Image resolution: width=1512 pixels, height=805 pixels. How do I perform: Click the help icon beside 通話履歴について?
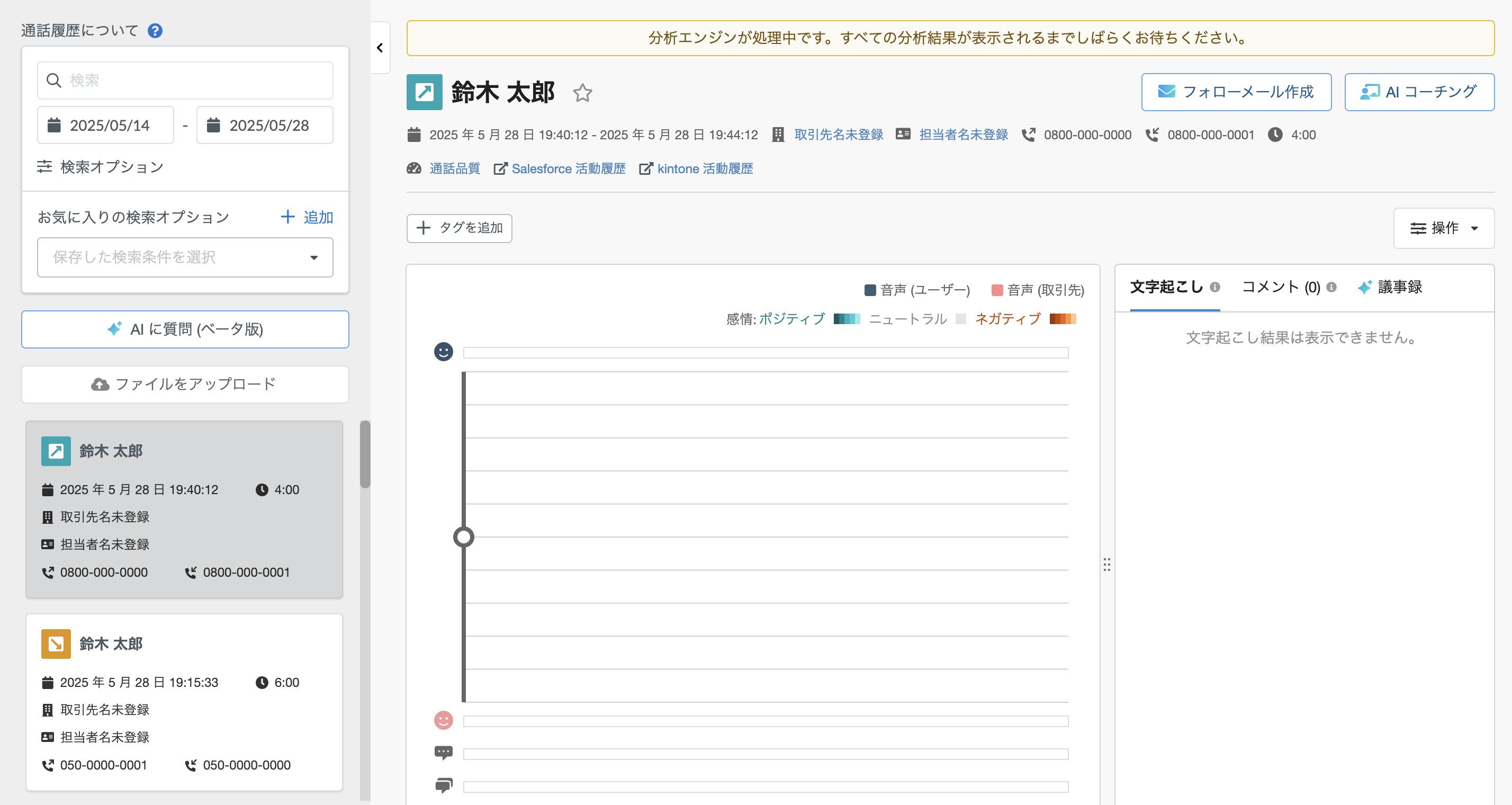(155, 31)
